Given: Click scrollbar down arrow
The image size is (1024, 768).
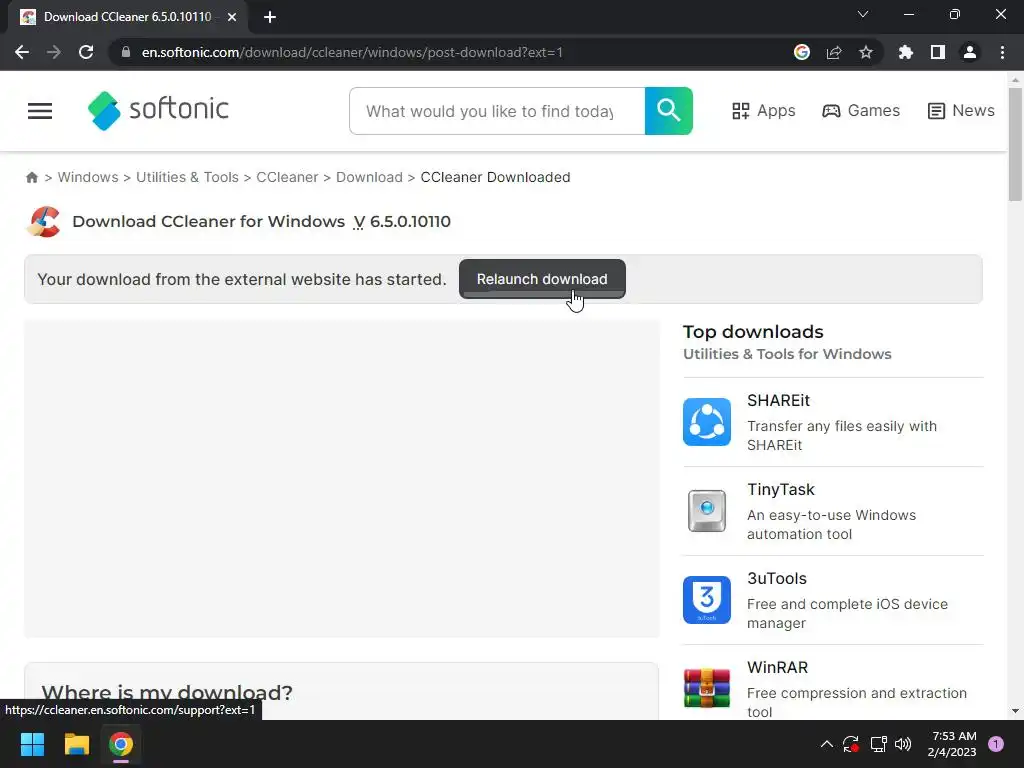Looking at the screenshot, I should tap(1015, 711).
